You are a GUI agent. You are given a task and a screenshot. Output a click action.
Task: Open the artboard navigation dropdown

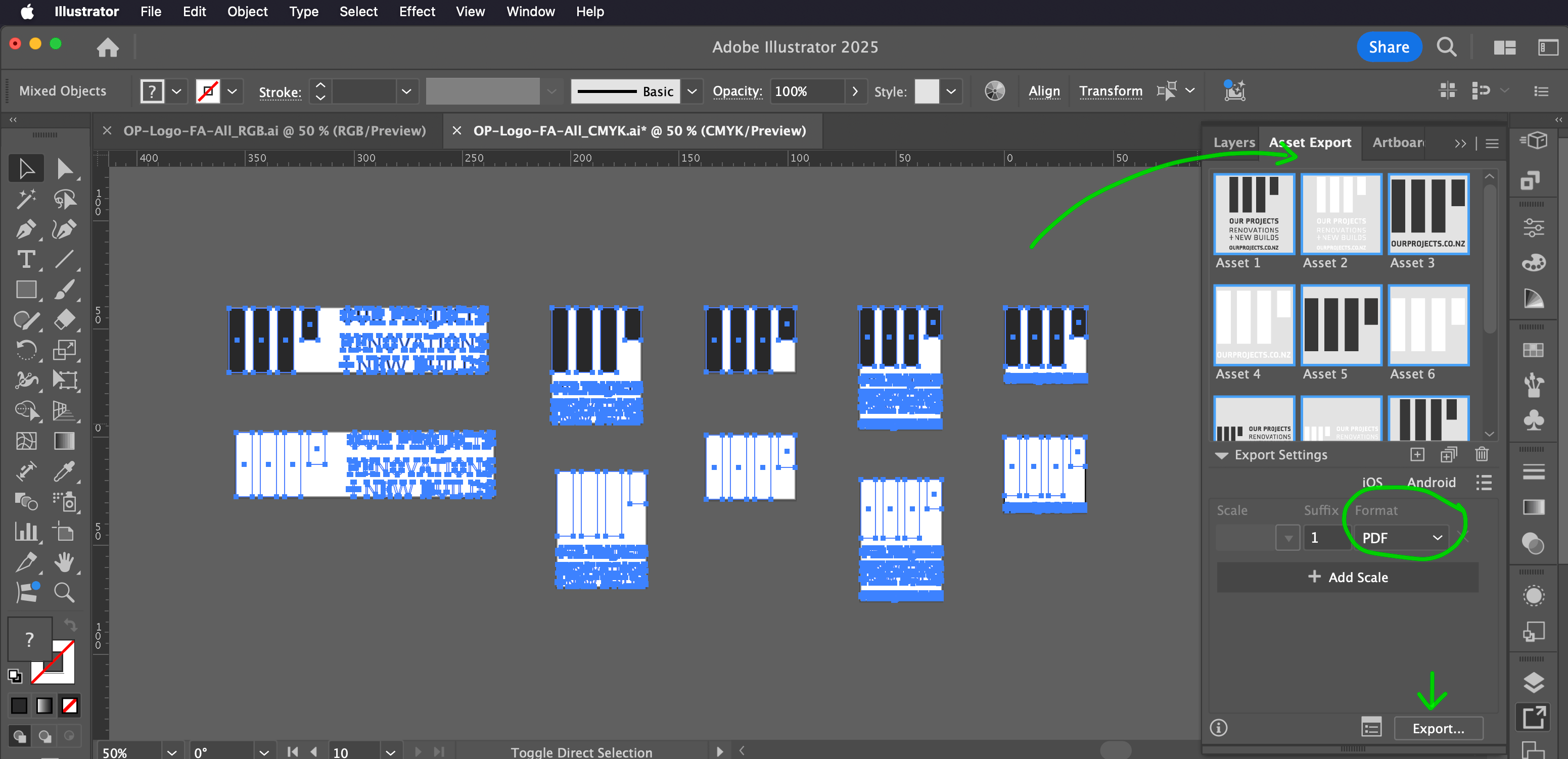tap(390, 752)
